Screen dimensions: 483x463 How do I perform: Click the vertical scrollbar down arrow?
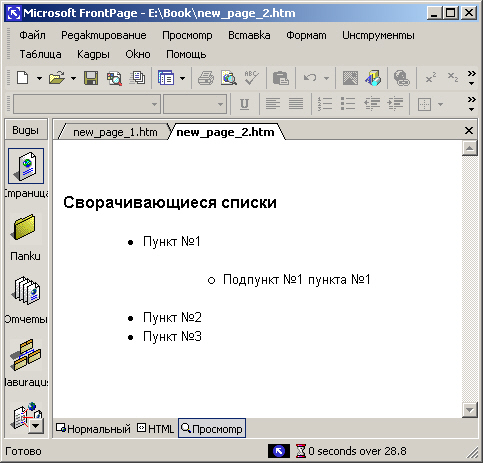(470, 410)
